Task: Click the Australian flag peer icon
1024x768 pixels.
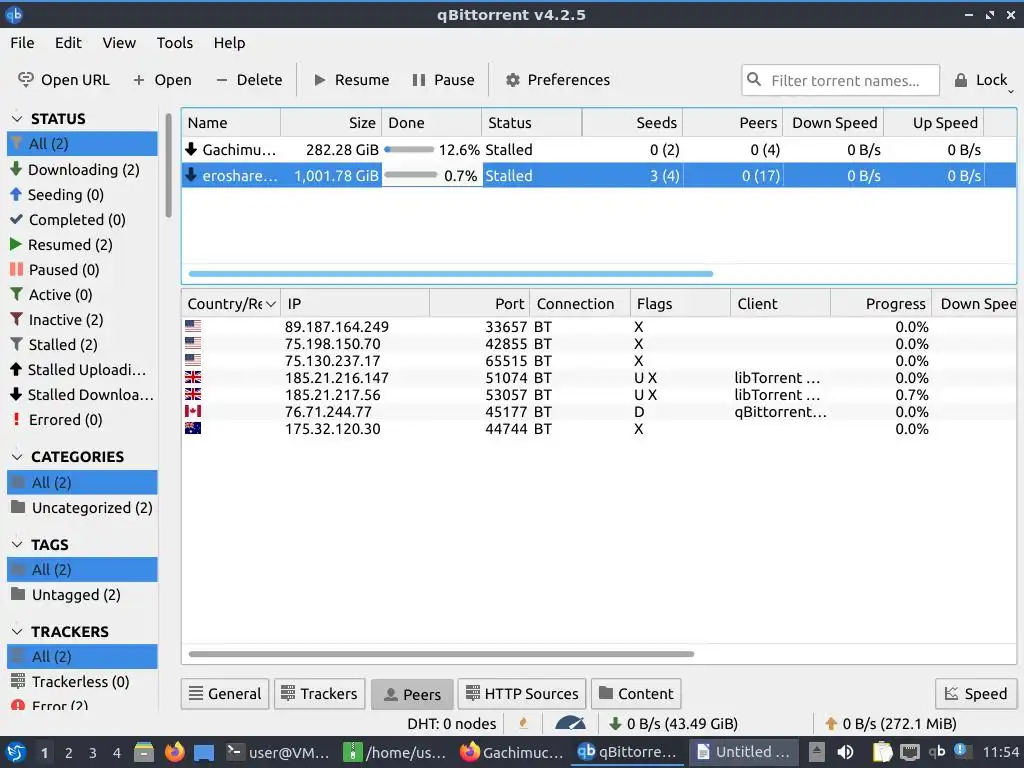Action: 193,428
